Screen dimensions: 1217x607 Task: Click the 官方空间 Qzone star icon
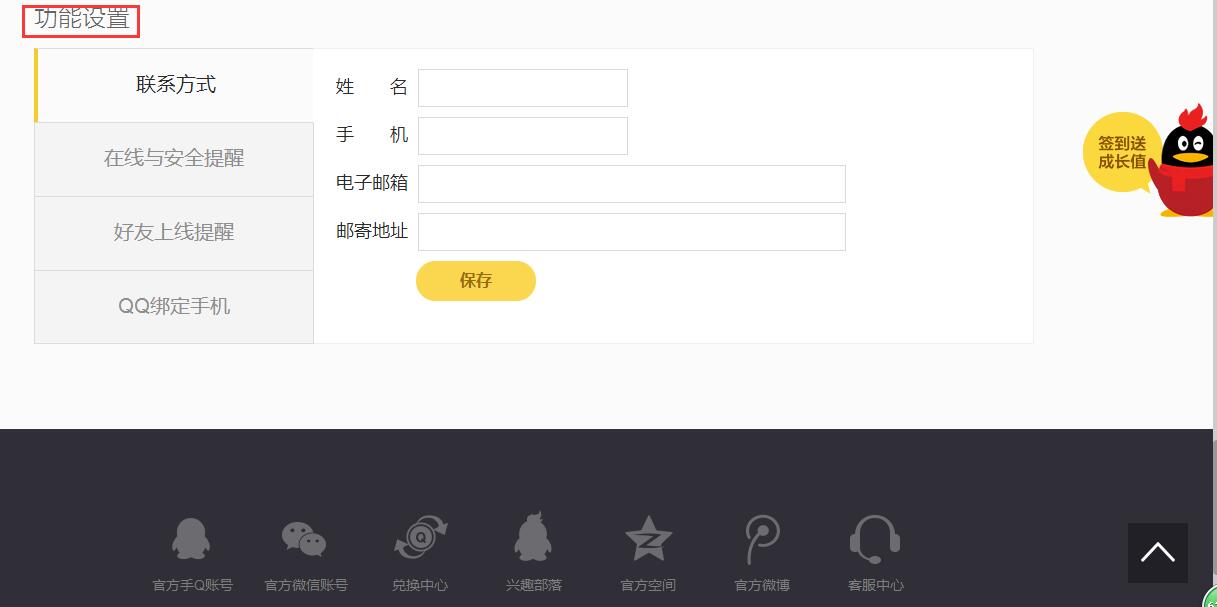click(x=648, y=539)
